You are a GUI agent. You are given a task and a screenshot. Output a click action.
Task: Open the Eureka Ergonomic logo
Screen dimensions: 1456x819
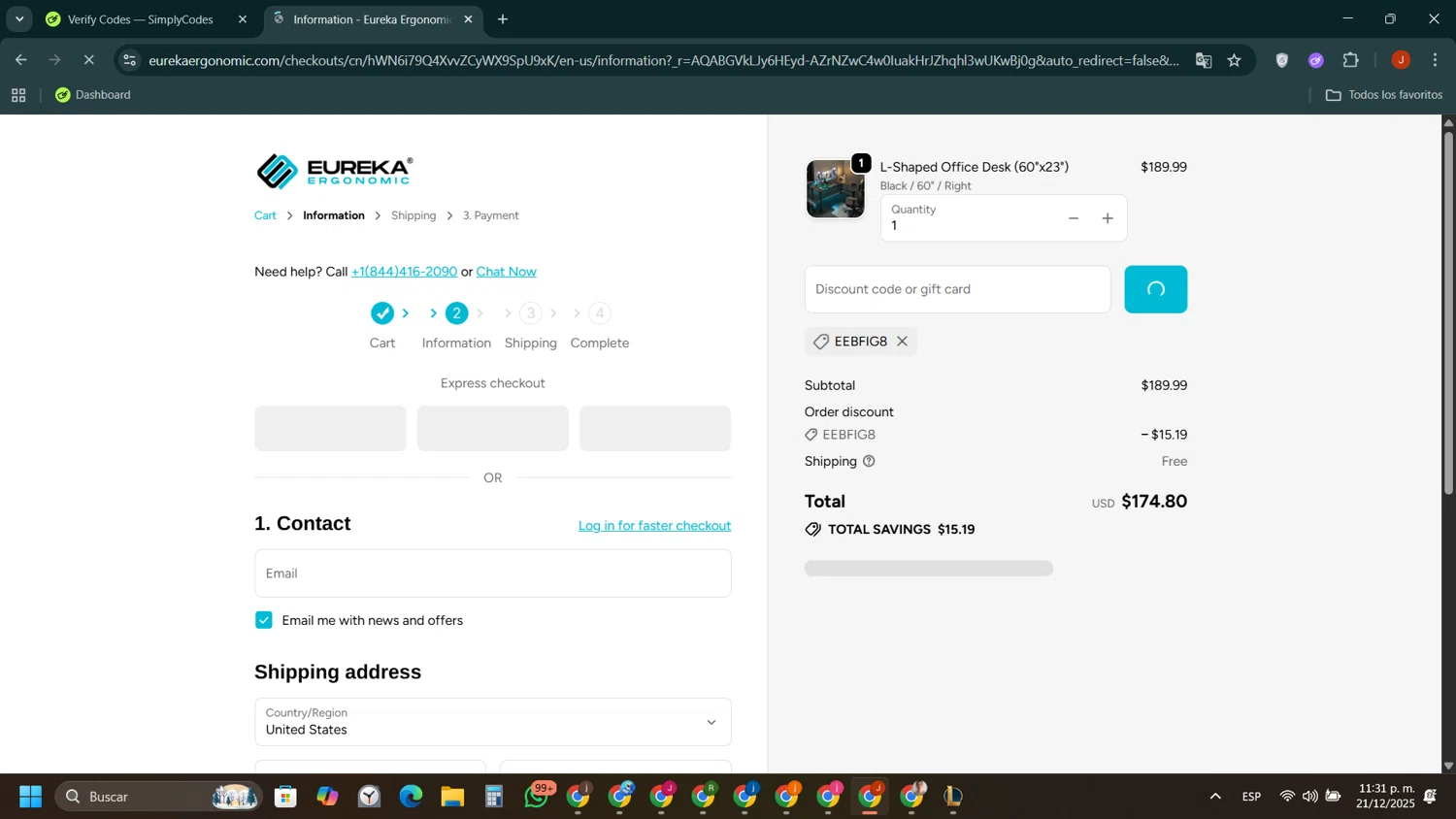334,172
